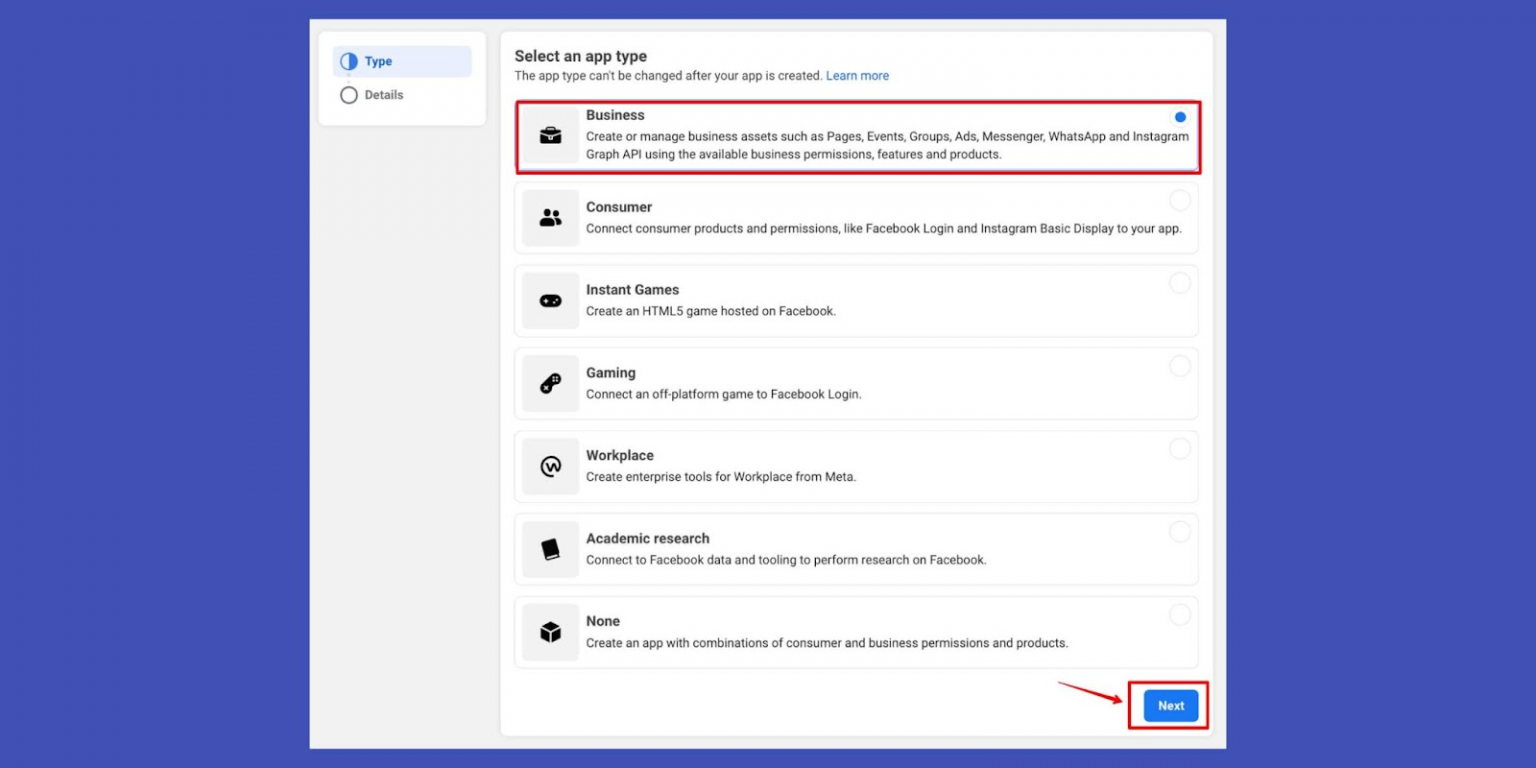This screenshot has height=768, width=1536.
Task: Select the Consumer radio button
Action: 1180,200
